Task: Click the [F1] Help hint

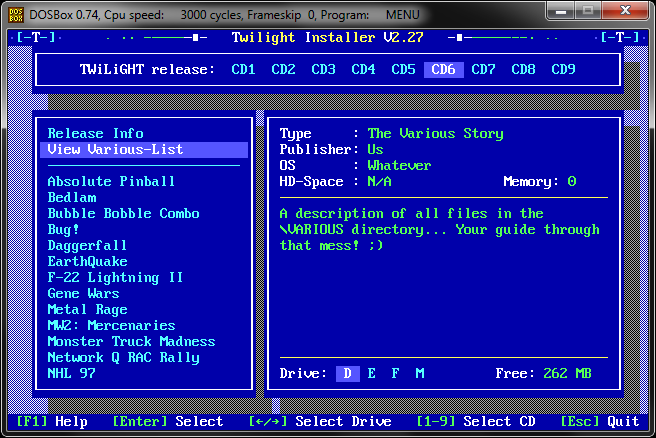Action: [52, 422]
